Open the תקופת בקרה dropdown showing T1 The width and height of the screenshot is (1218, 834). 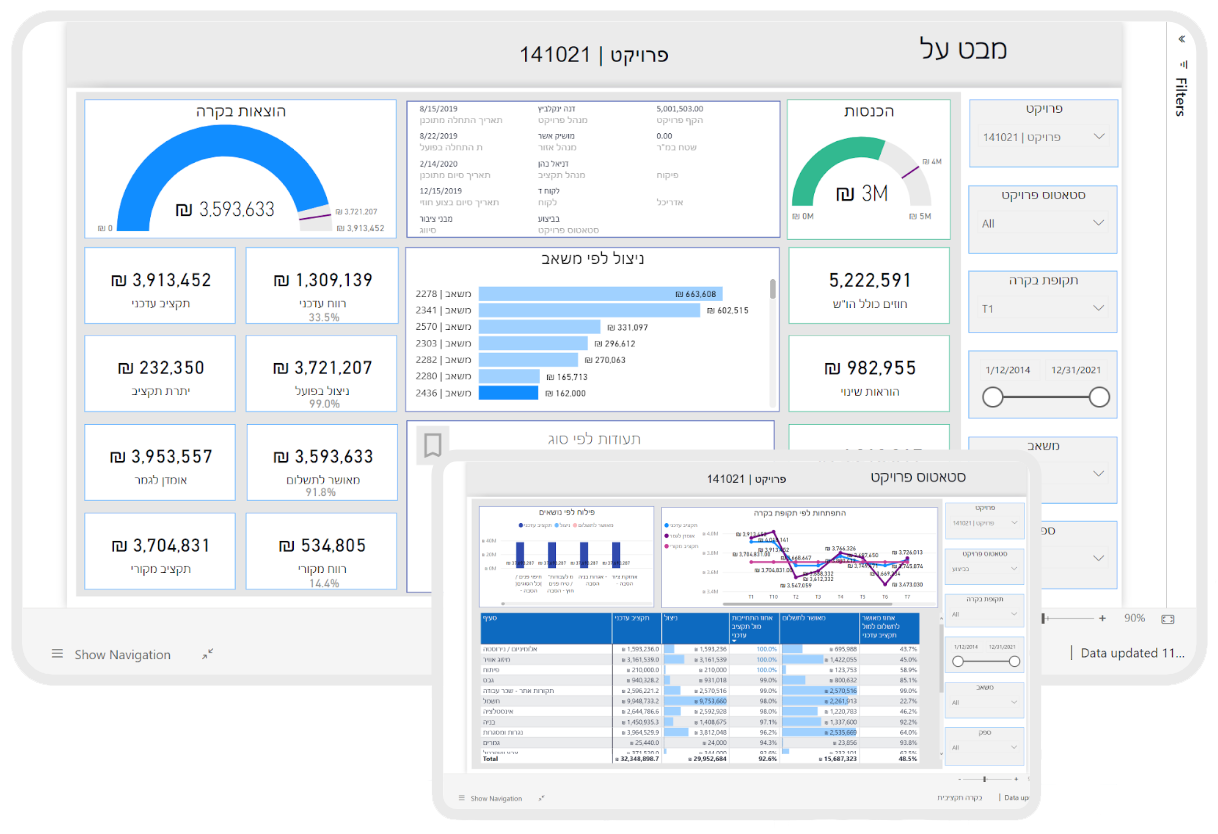pyautogui.click(x=1043, y=309)
